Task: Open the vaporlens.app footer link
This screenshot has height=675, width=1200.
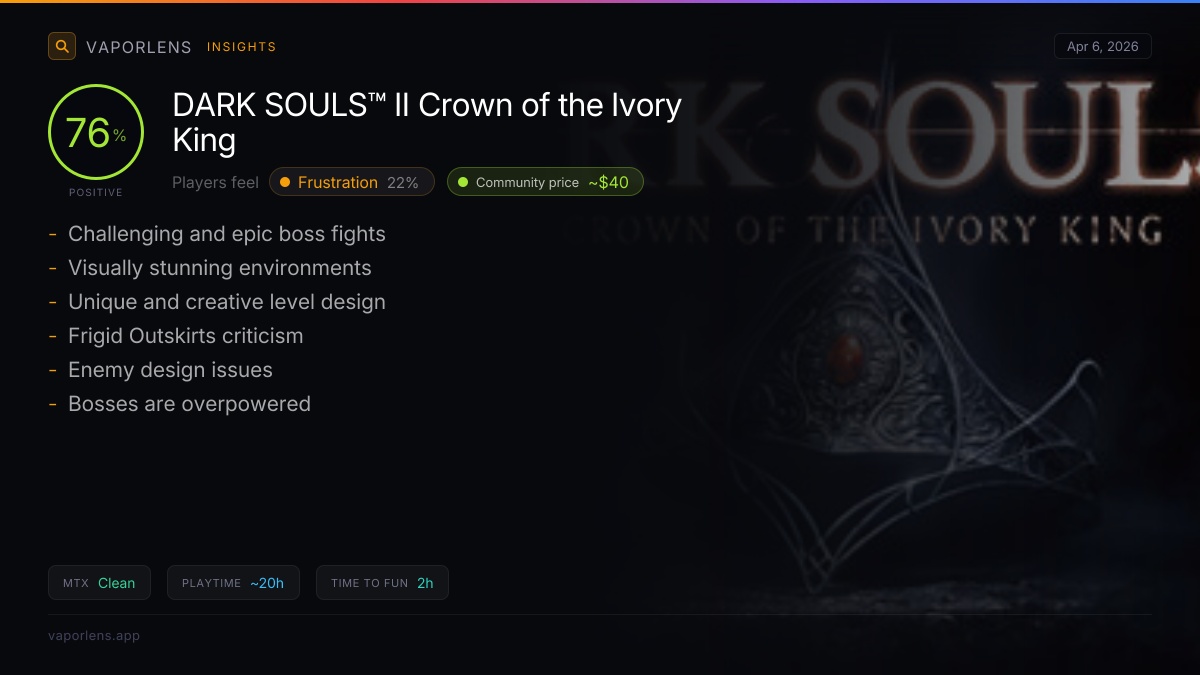Action: pyautogui.click(x=94, y=635)
